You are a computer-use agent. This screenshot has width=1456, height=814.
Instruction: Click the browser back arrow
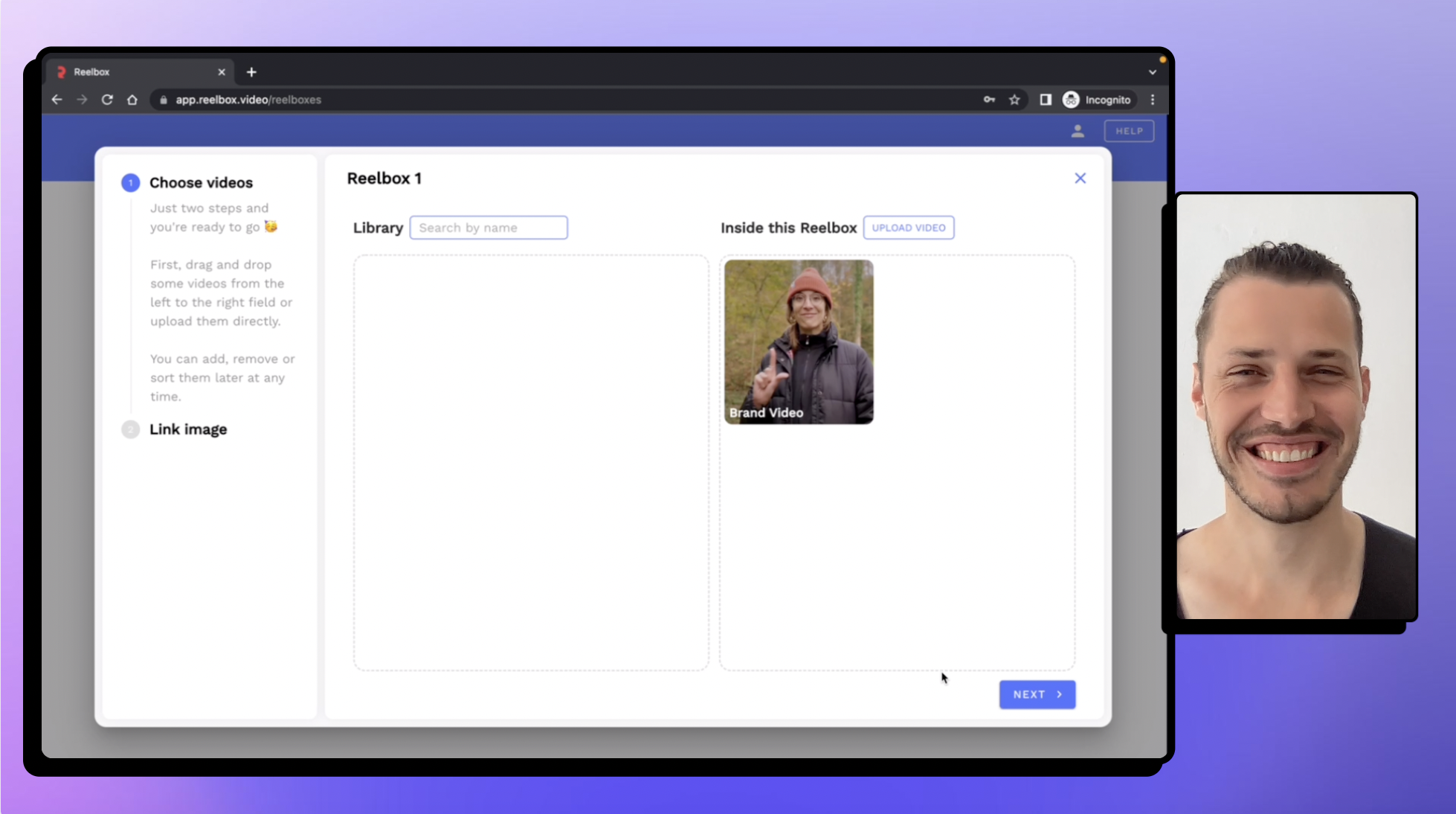click(x=57, y=100)
